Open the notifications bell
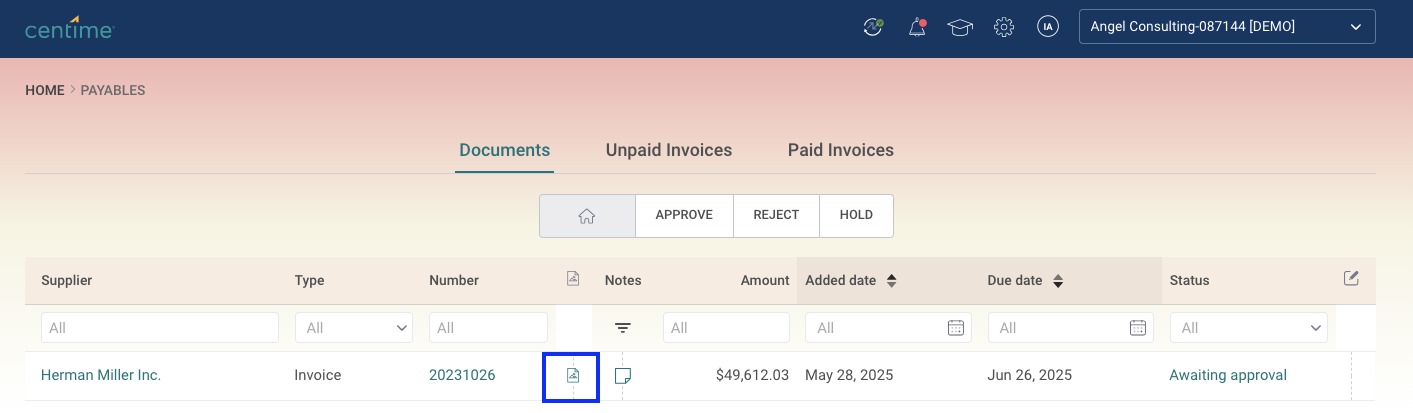The height and width of the screenshot is (413, 1413). pyautogui.click(x=917, y=27)
